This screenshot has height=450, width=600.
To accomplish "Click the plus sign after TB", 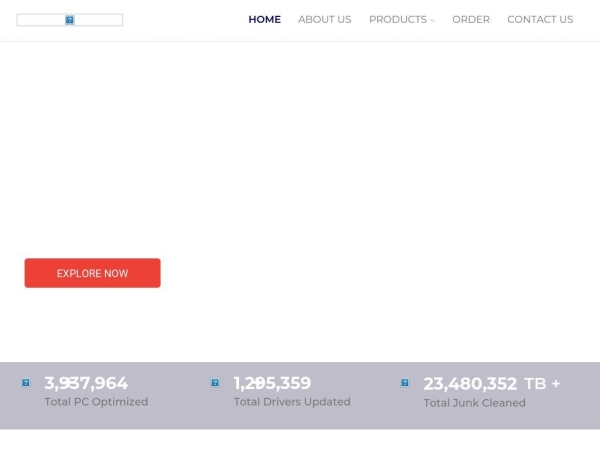I will pyautogui.click(x=556, y=383).
